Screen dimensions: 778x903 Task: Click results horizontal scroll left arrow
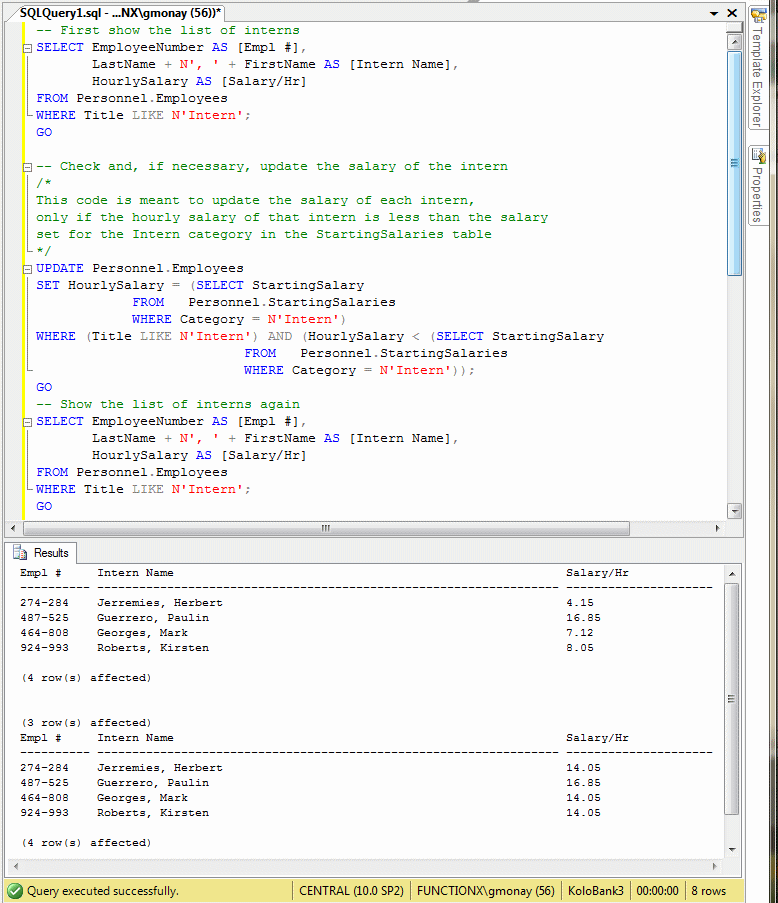(x=16, y=866)
